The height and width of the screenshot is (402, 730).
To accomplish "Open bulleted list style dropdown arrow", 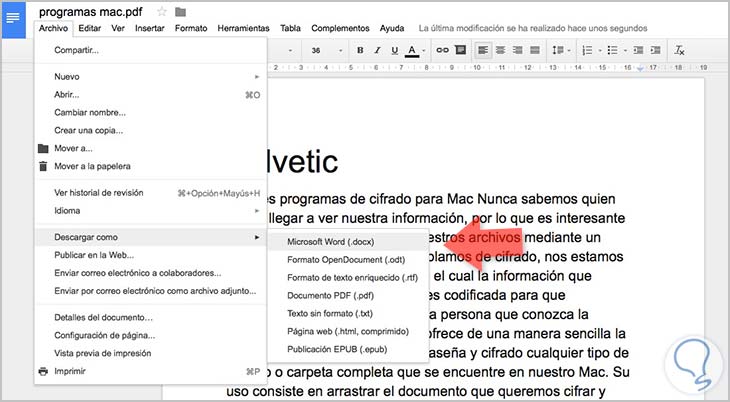I will pyautogui.click(x=625, y=50).
